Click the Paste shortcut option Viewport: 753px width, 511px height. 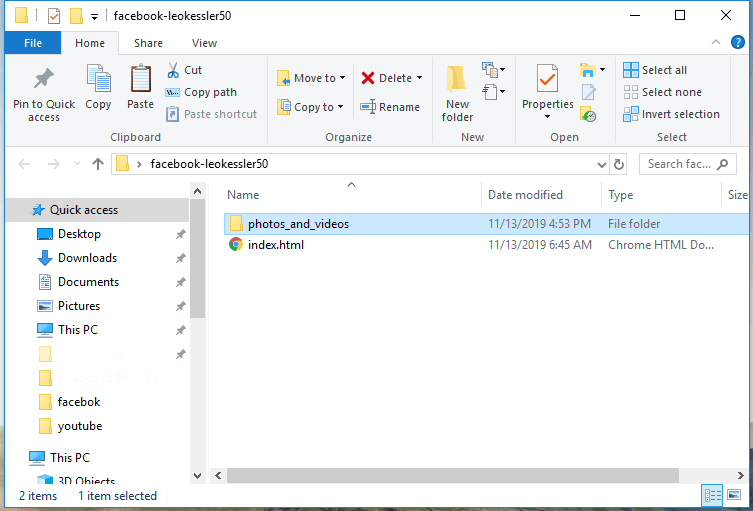click(211, 114)
